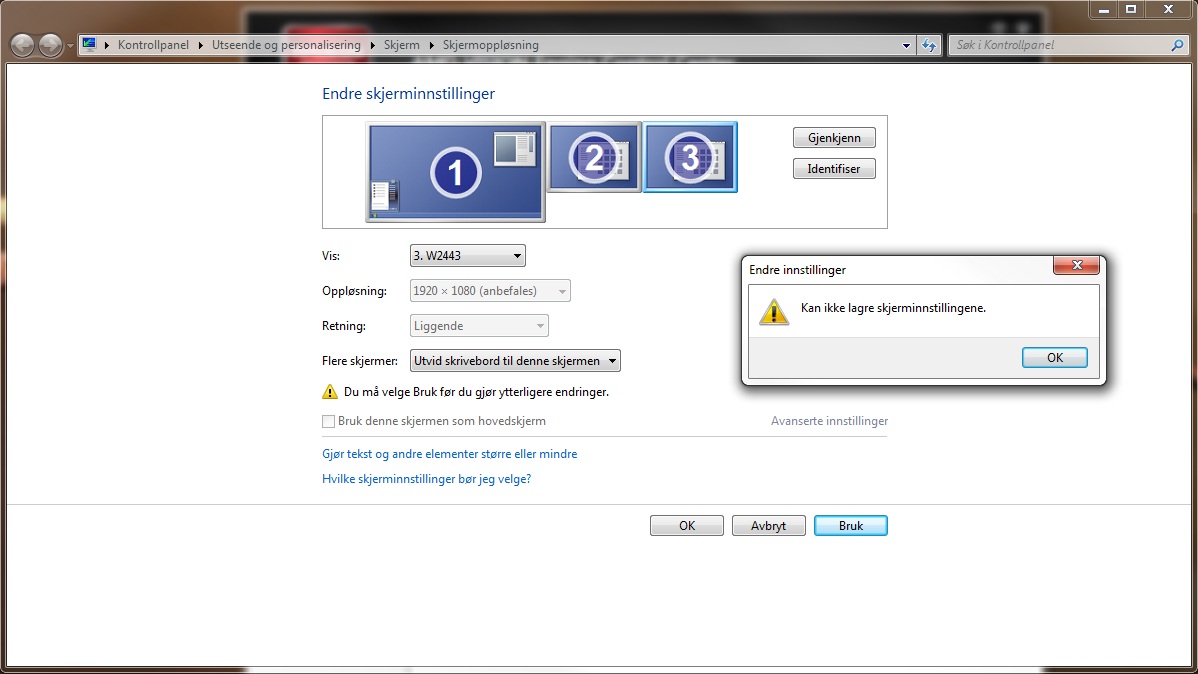The width and height of the screenshot is (1198, 674).
Task: Click the 'Endre skjerminnstillinger' heading
Action: [408, 94]
